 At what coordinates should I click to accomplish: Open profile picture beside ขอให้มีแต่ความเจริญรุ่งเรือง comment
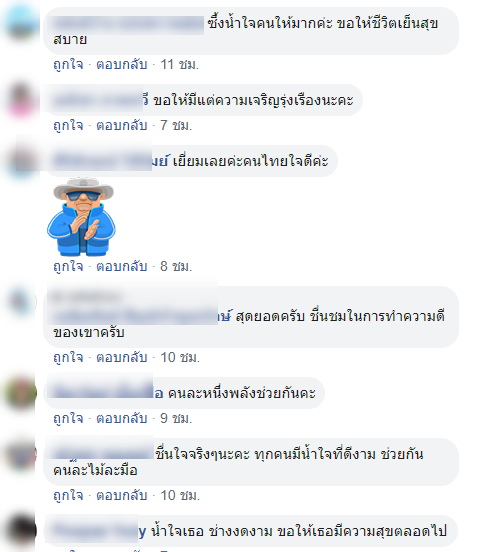(21, 100)
